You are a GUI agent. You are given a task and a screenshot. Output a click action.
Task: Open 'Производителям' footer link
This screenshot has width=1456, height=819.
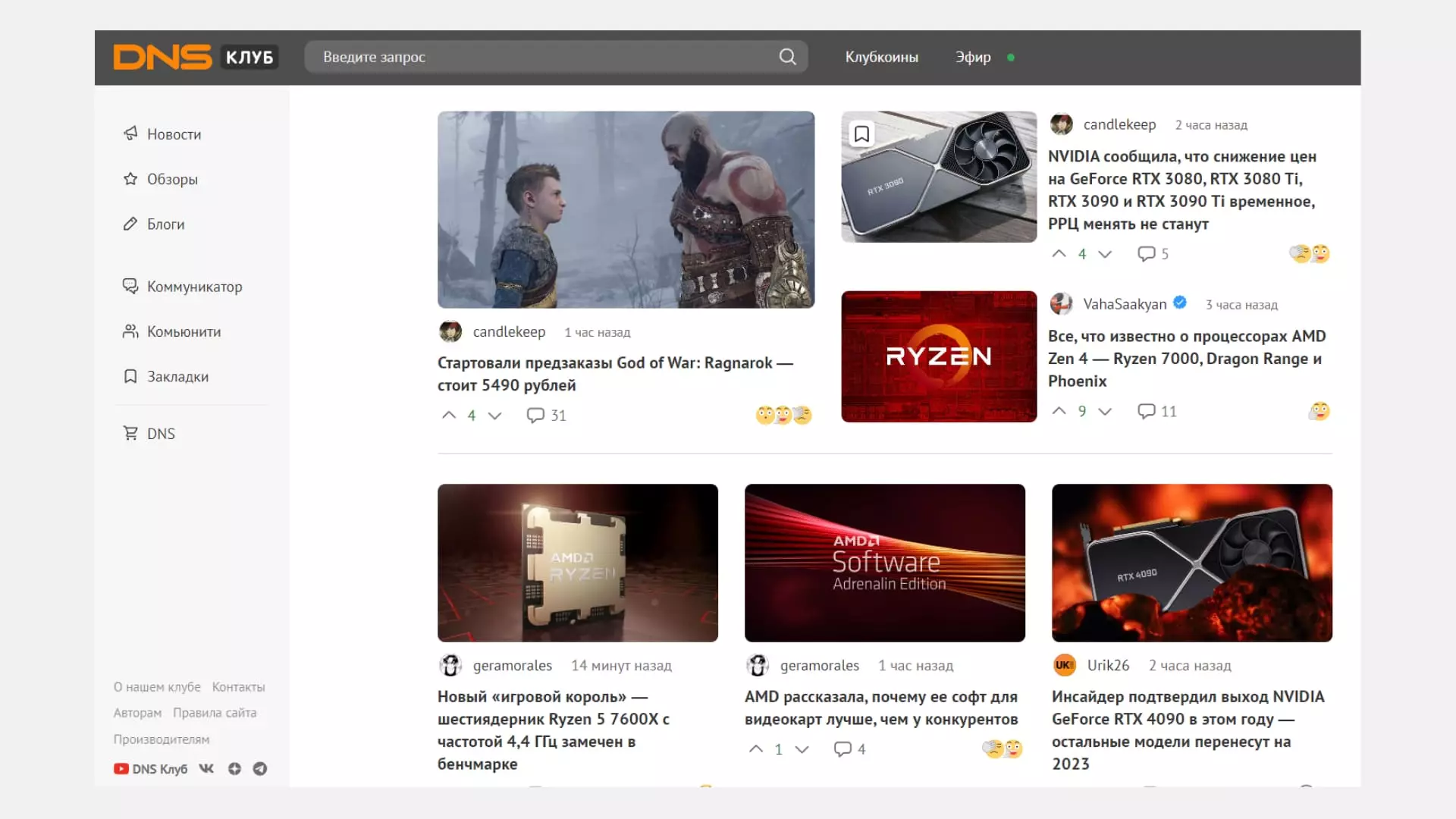point(162,739)
